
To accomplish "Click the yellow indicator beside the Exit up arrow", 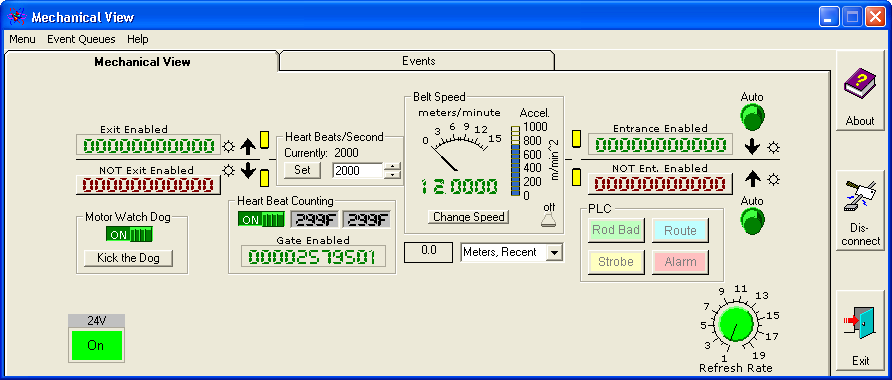I will 265,140.
